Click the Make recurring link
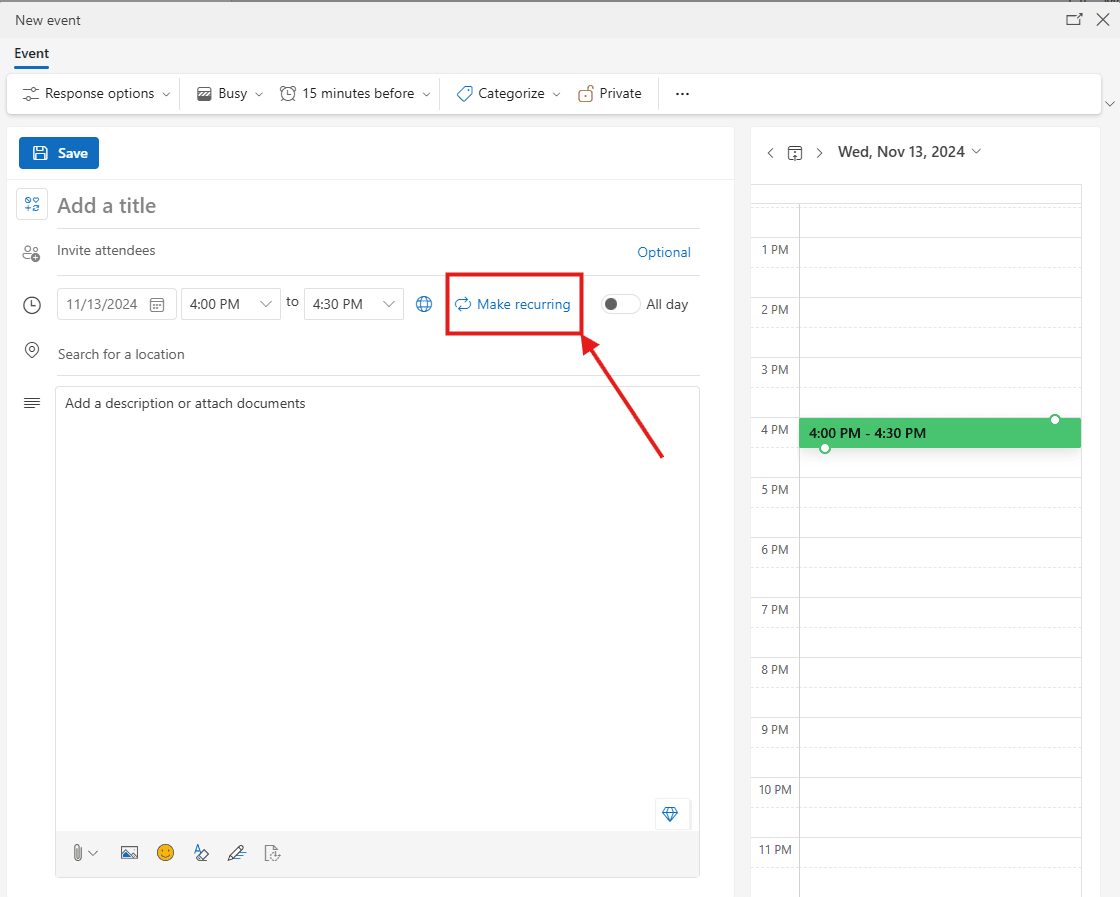This screenshot has width=1120, height=897. point(513,304)
